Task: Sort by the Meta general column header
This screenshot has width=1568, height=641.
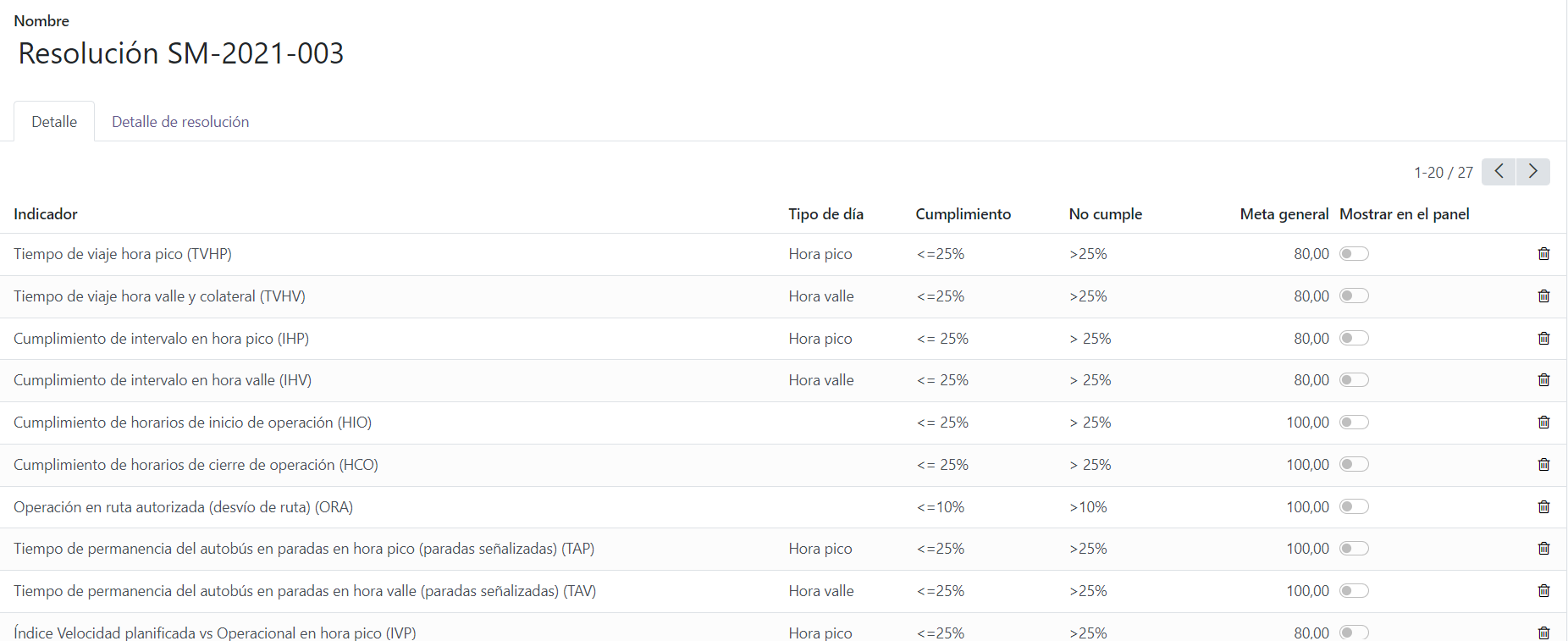Action: click(1284, 214)
